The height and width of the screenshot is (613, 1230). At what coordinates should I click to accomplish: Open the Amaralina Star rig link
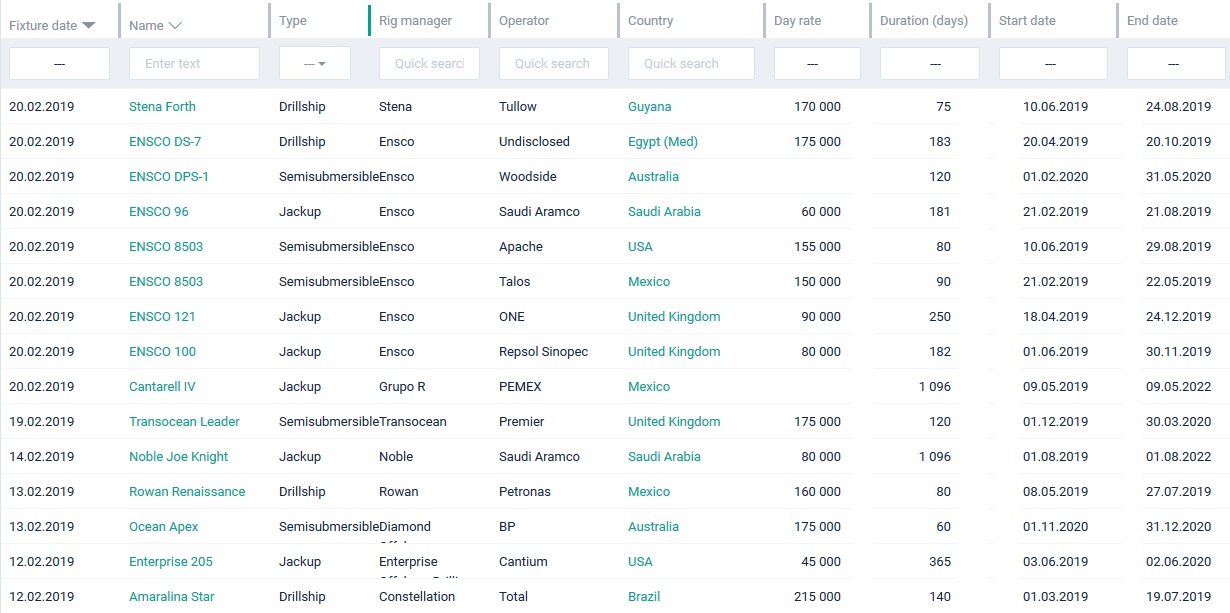(171, 597)
